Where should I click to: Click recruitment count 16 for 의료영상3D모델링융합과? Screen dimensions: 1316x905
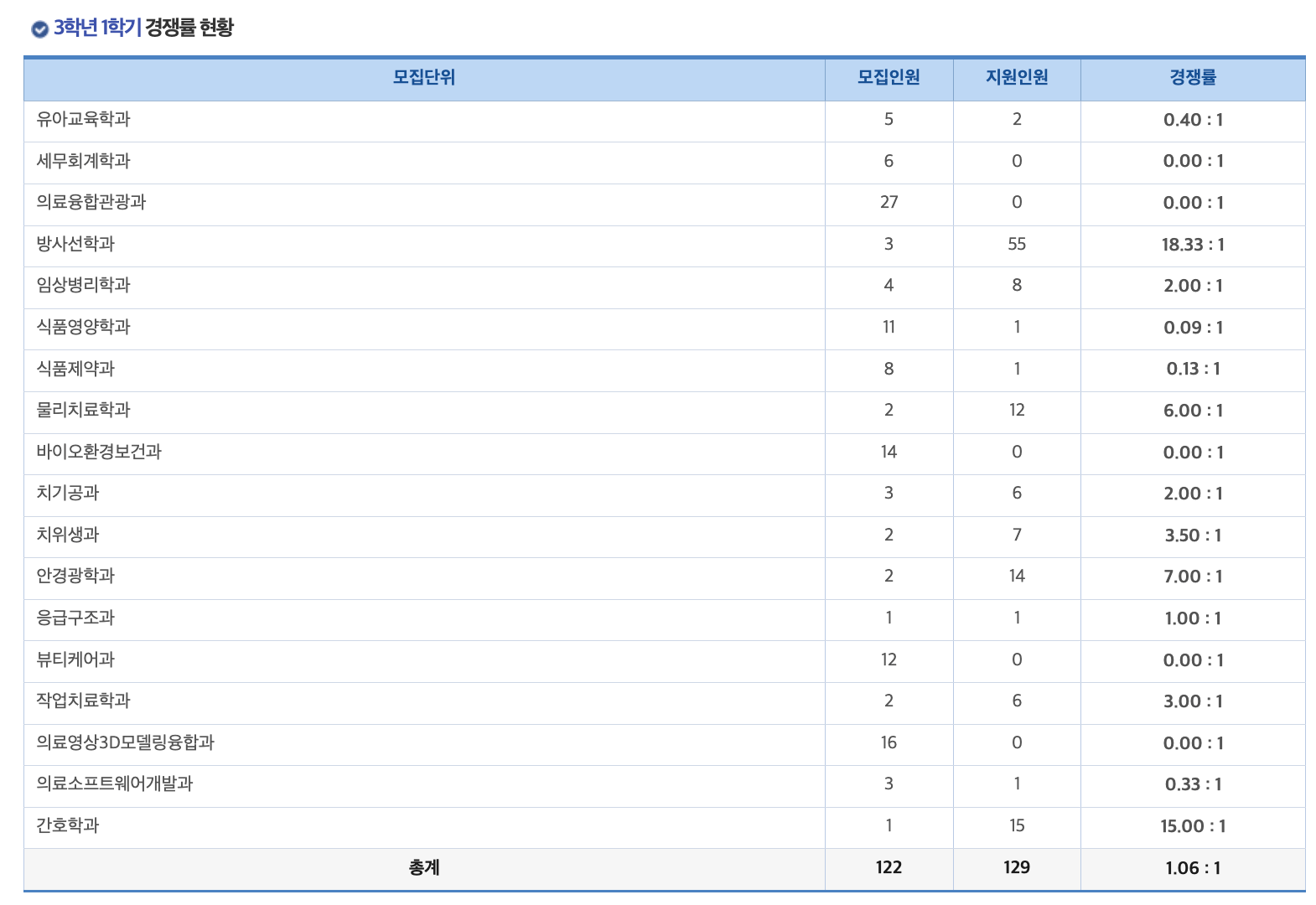point(889,742)
